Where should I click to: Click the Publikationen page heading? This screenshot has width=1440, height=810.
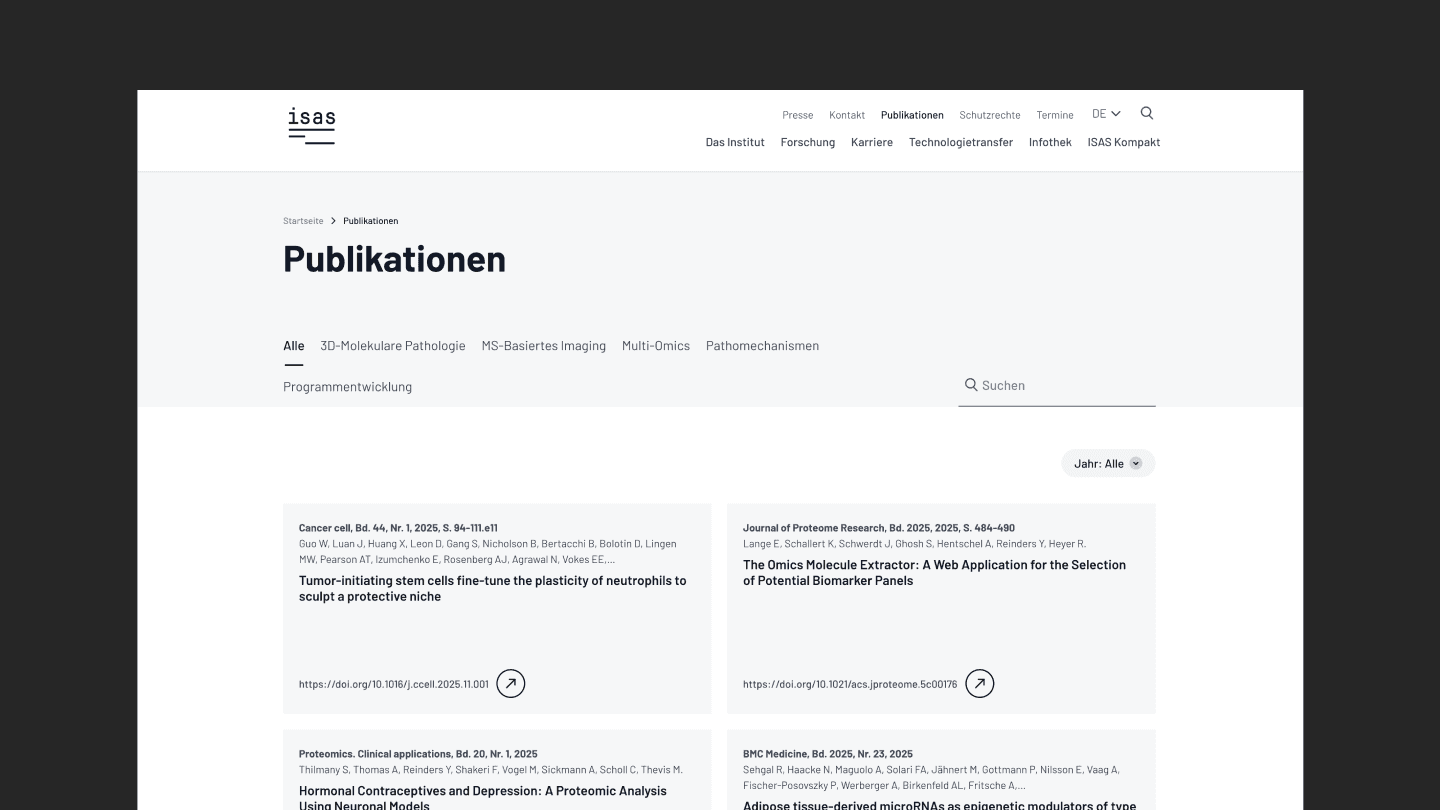click(394, 259)
